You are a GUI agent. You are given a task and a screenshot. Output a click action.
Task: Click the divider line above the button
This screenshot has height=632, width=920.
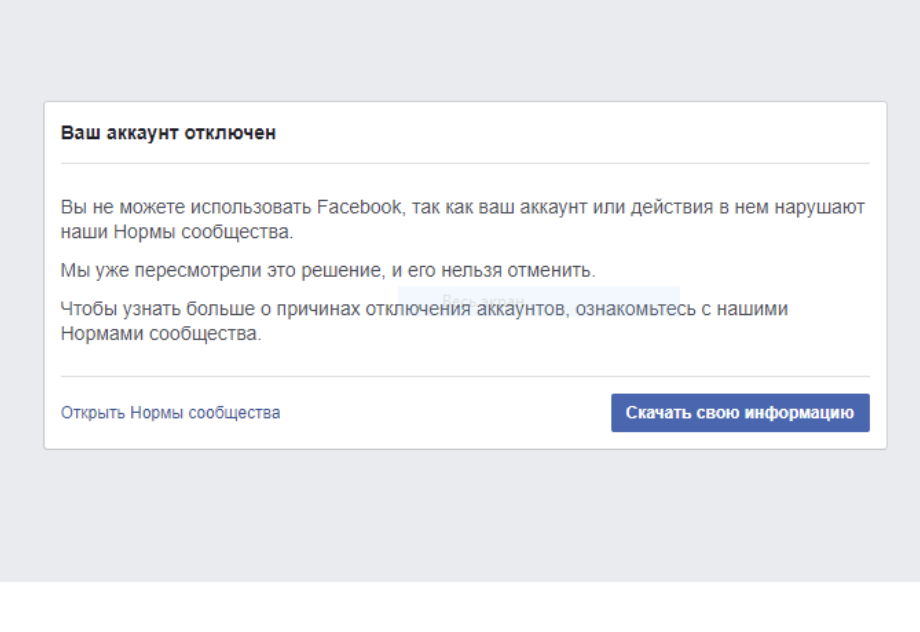(x=465, y=377)
